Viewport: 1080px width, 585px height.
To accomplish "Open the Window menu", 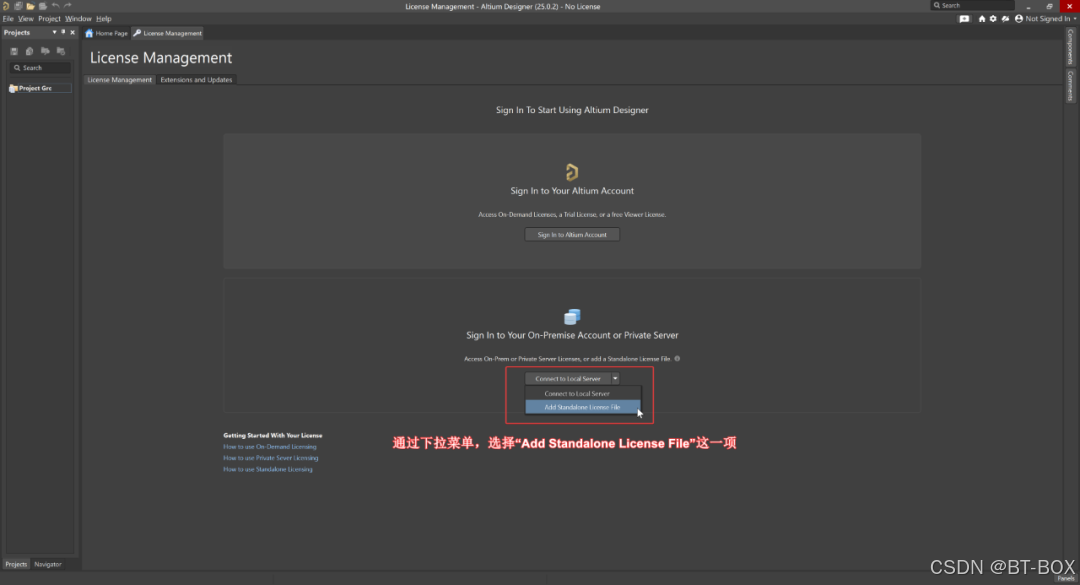I will 78,19.
